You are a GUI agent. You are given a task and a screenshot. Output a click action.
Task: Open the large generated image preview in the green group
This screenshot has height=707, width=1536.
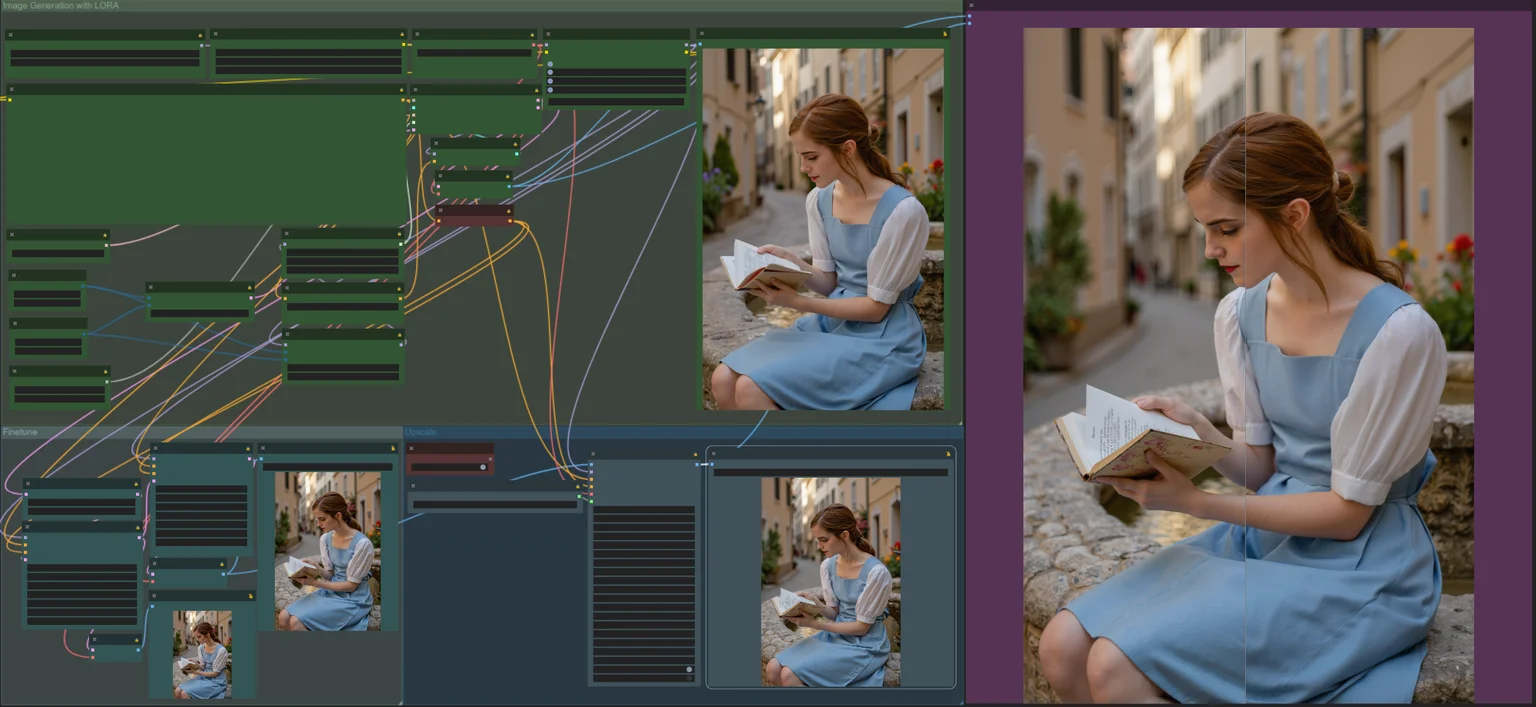823,229
